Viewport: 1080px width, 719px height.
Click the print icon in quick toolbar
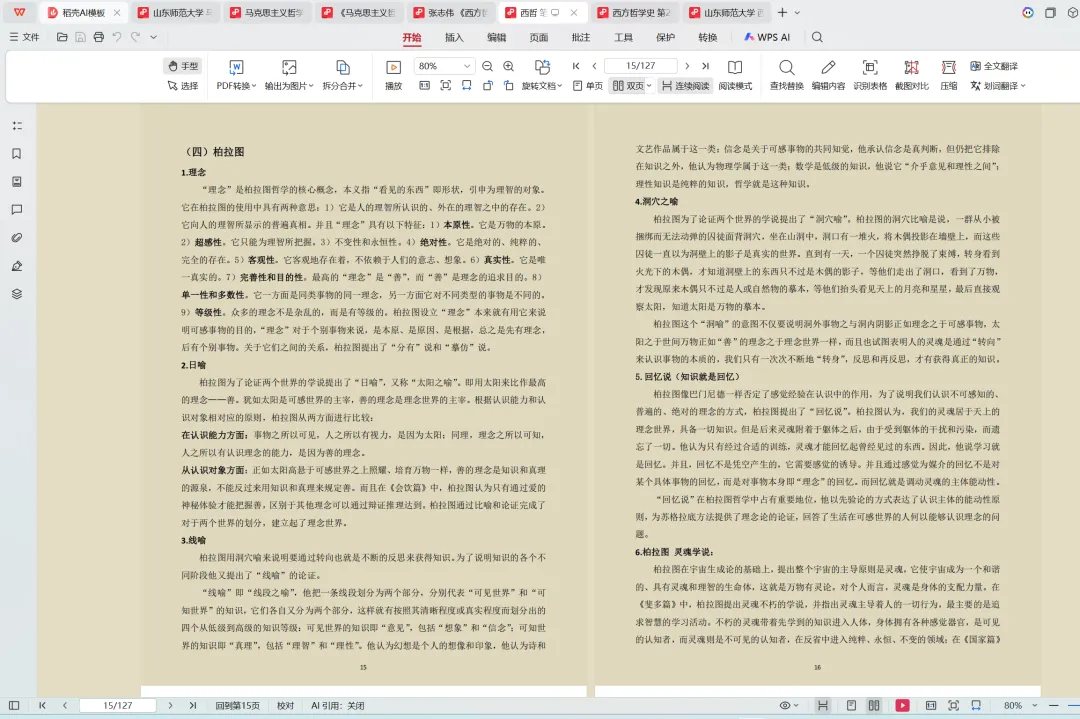[98, 37]
